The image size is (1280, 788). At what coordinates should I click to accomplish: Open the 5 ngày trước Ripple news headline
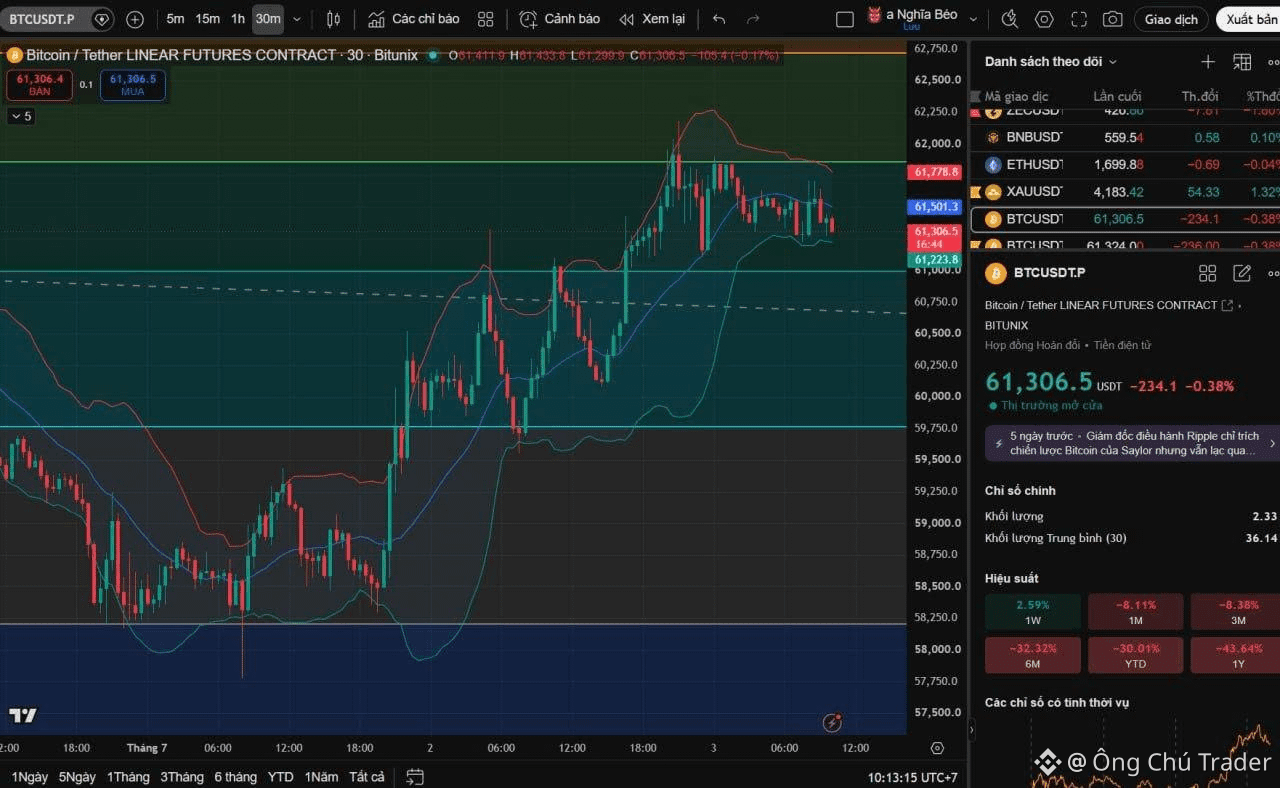click(1134, 443)
